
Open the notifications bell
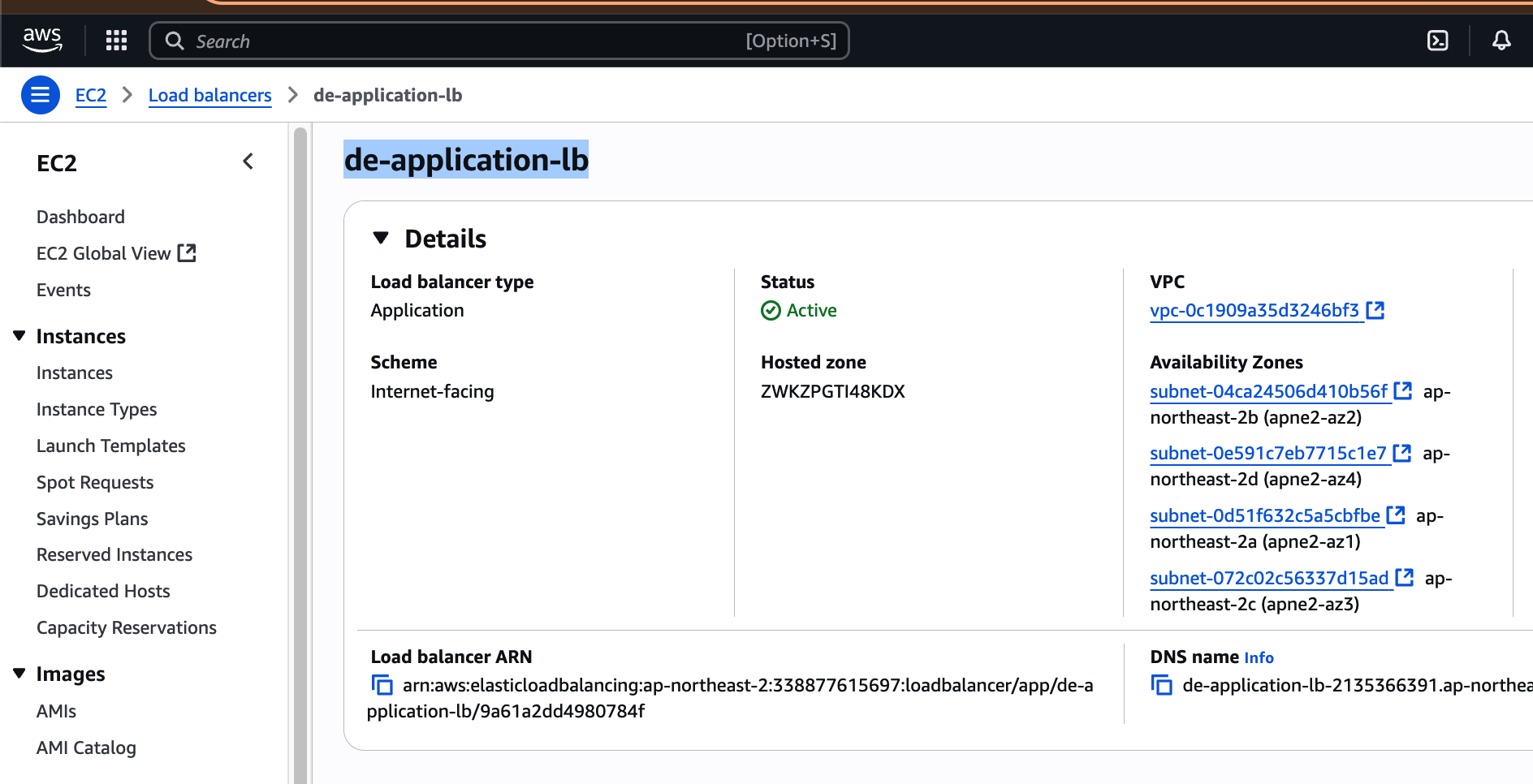[1501, 41]
